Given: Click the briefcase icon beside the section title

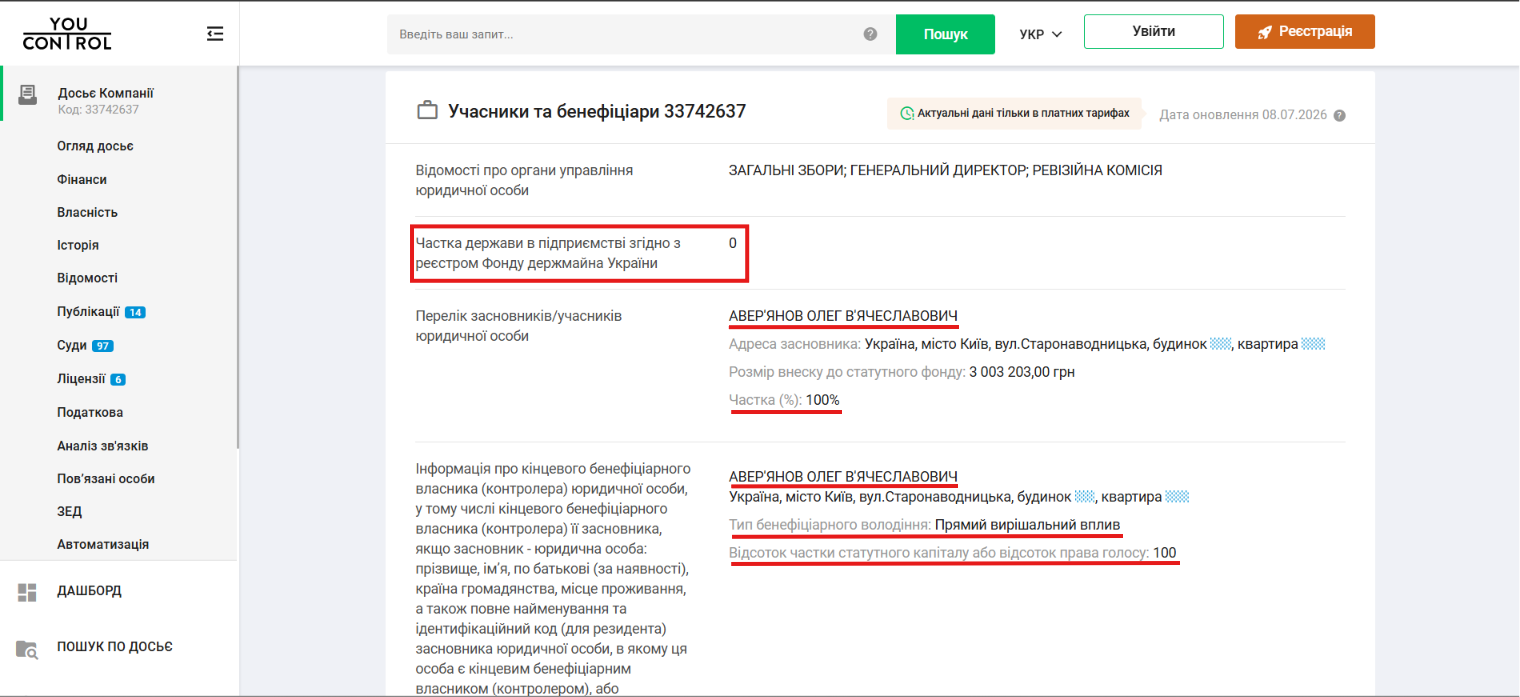Looking at the screenshot, I should pyautogui.click(x=427, y=111).
